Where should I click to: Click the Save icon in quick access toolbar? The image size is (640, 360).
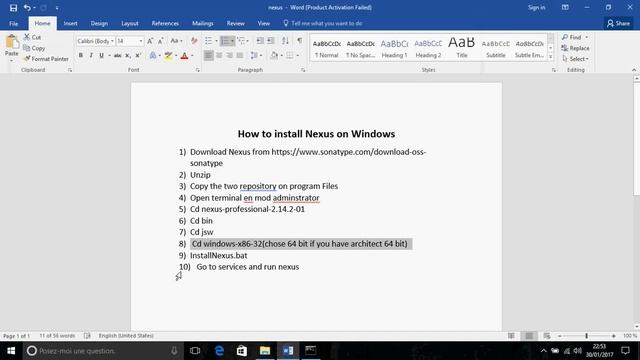click(x=13, y=8)
